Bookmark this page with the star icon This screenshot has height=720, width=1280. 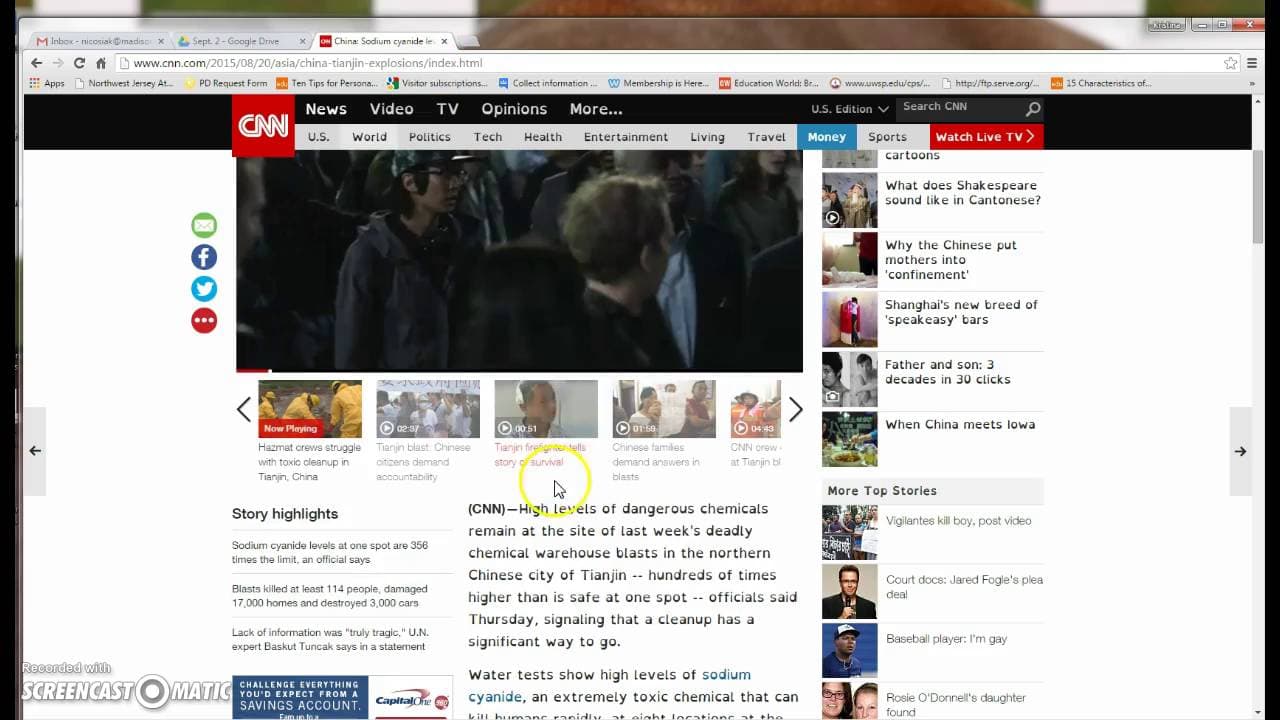(1231, 63)
